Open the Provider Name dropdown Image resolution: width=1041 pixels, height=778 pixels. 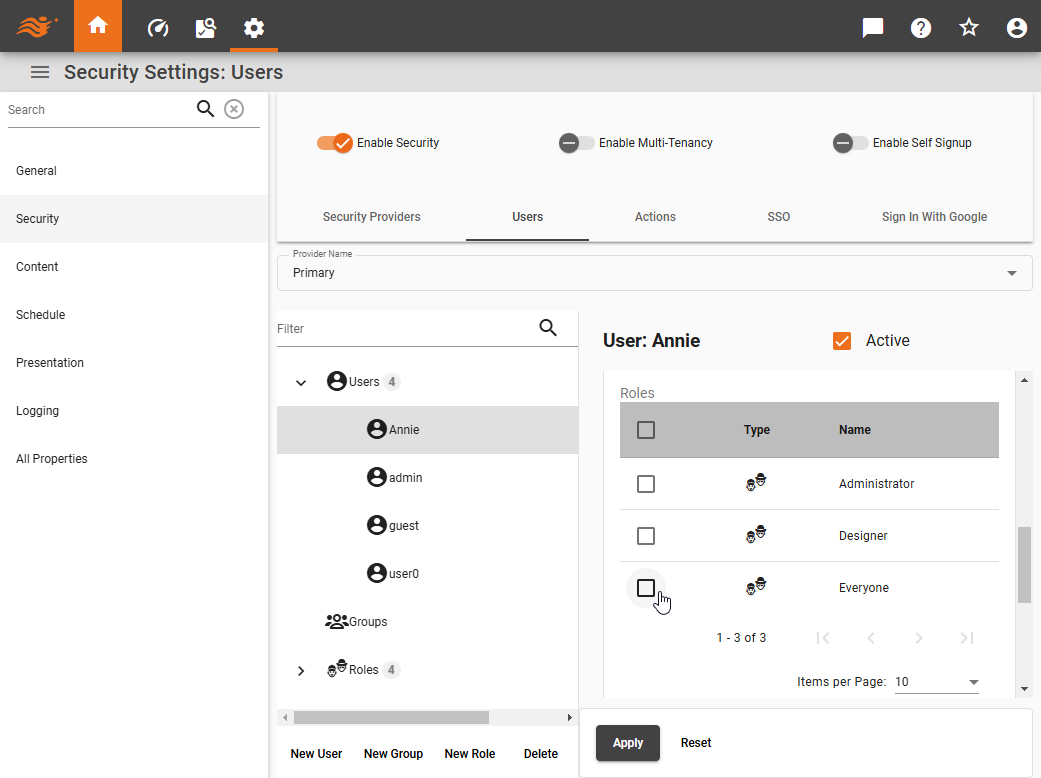(x=1010, y=272)
